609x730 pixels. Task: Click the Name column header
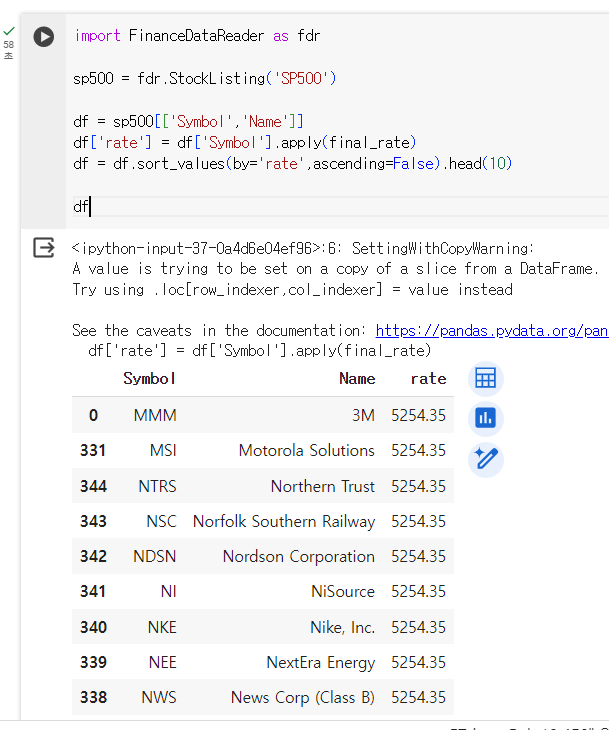pos(357,379)
